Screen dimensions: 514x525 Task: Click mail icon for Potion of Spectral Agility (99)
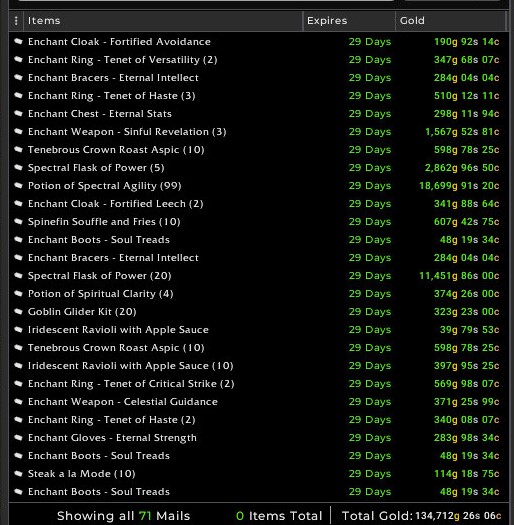[18, 185]
